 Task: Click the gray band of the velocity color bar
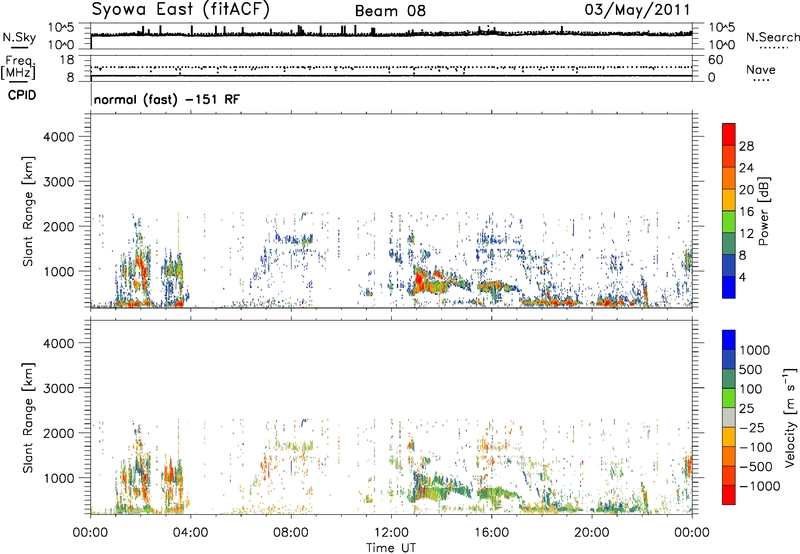[x=729, y=417]
